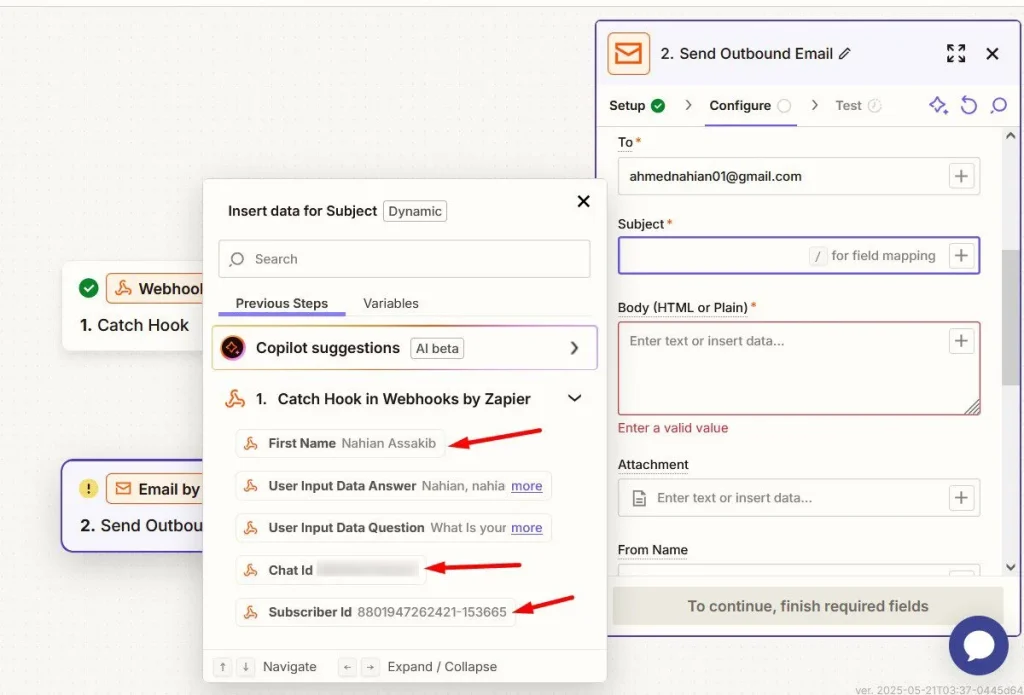Click the Dynamic badge next to Insert data title
This screenshot has width=1024, height=695.
415,211
